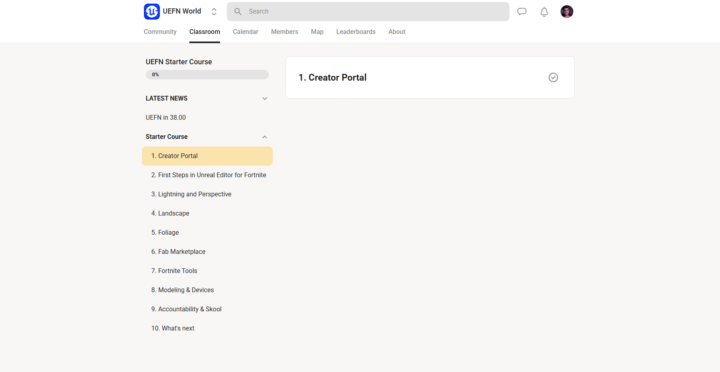720x372 pixels.
Task: Open the 7. Fortnite Tools lesson
Action: 174,271
